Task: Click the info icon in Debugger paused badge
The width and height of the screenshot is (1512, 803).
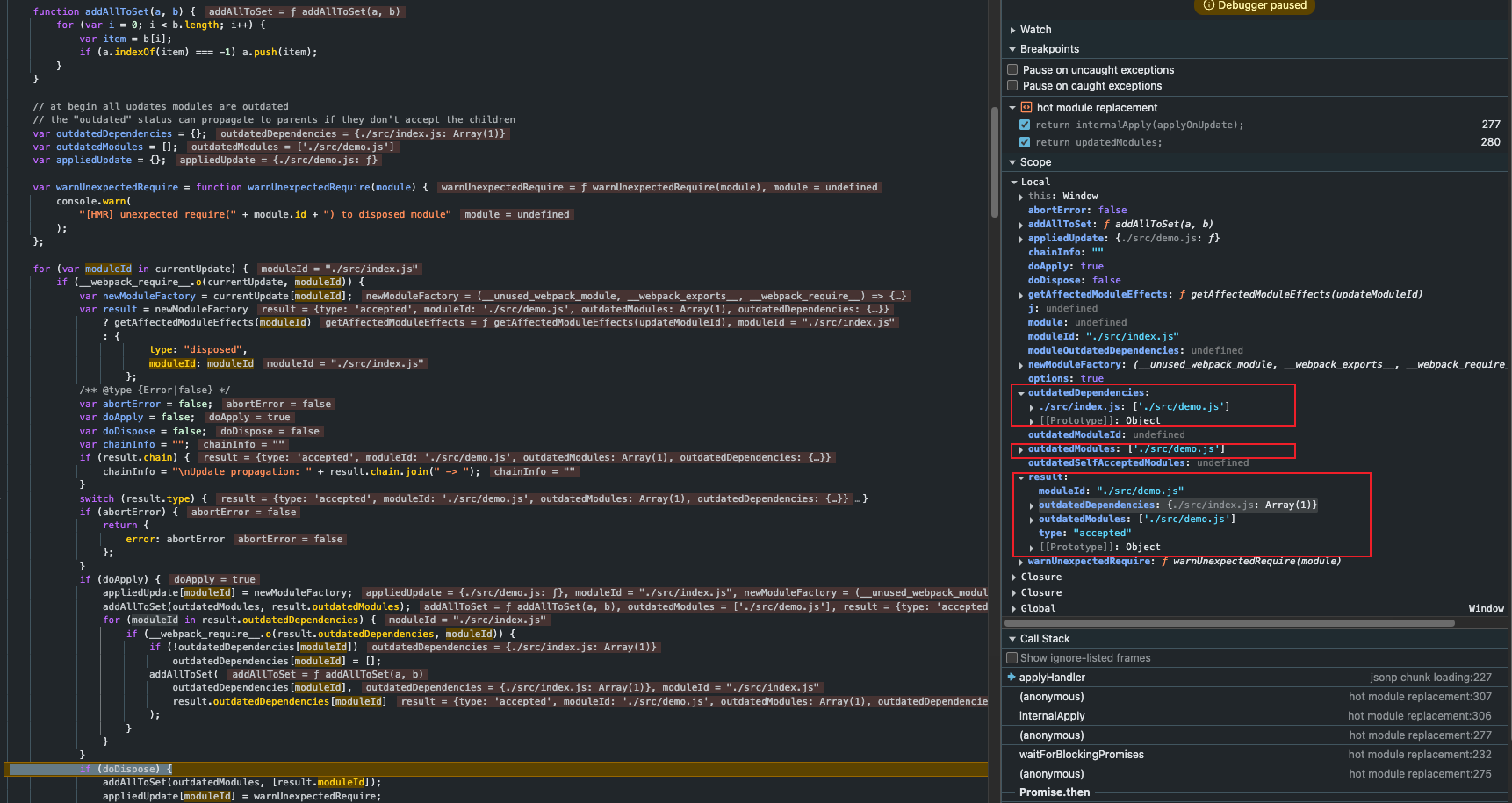Action: 1209,5
